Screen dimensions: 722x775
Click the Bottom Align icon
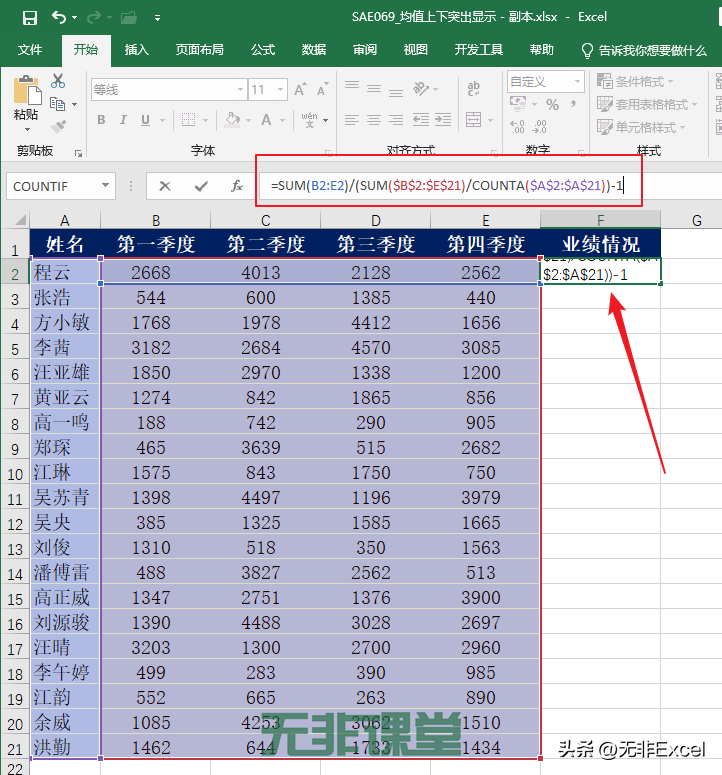click(396, 91)
